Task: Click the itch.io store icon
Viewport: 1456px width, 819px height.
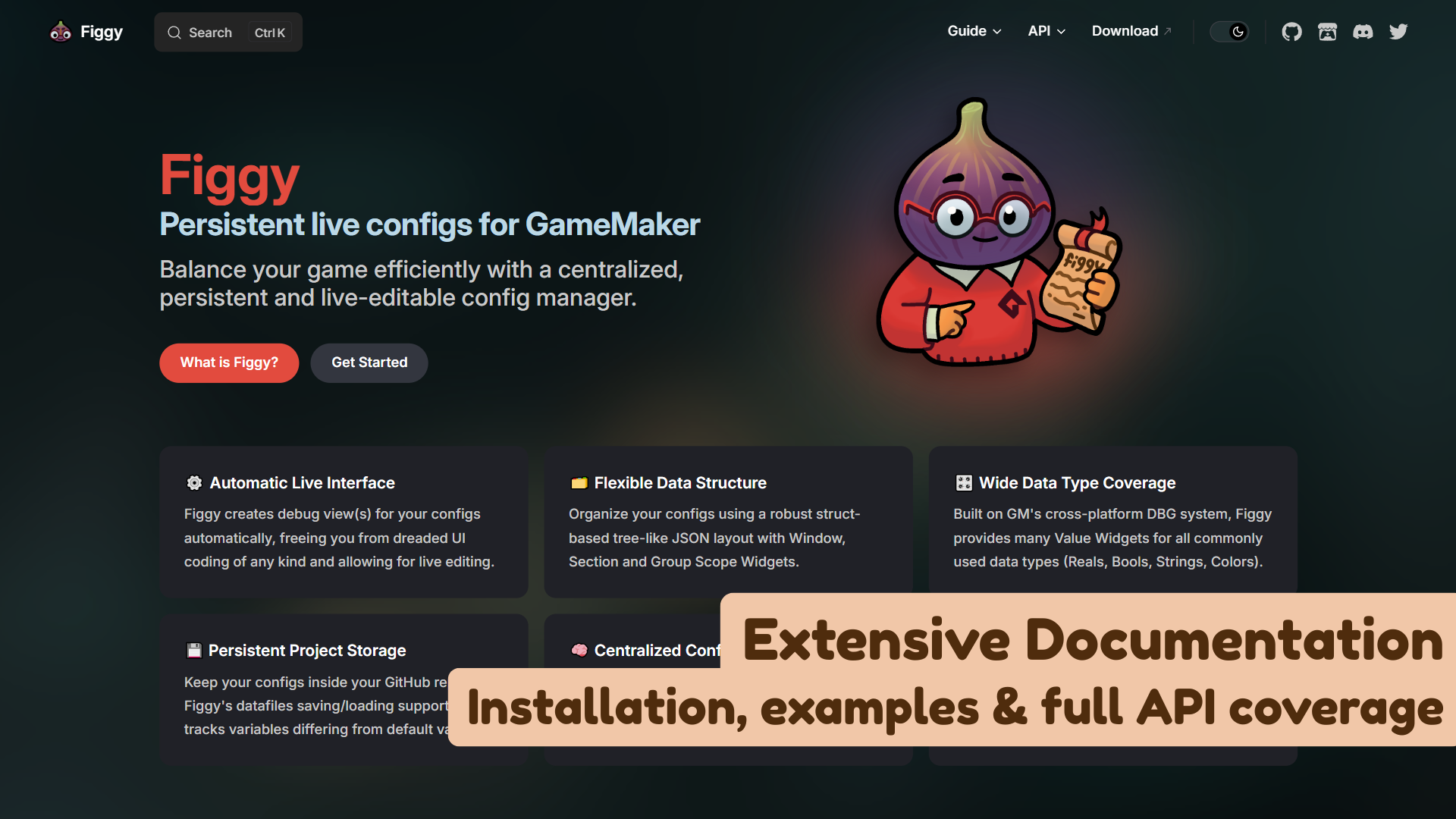Action: coord(1327,32)
